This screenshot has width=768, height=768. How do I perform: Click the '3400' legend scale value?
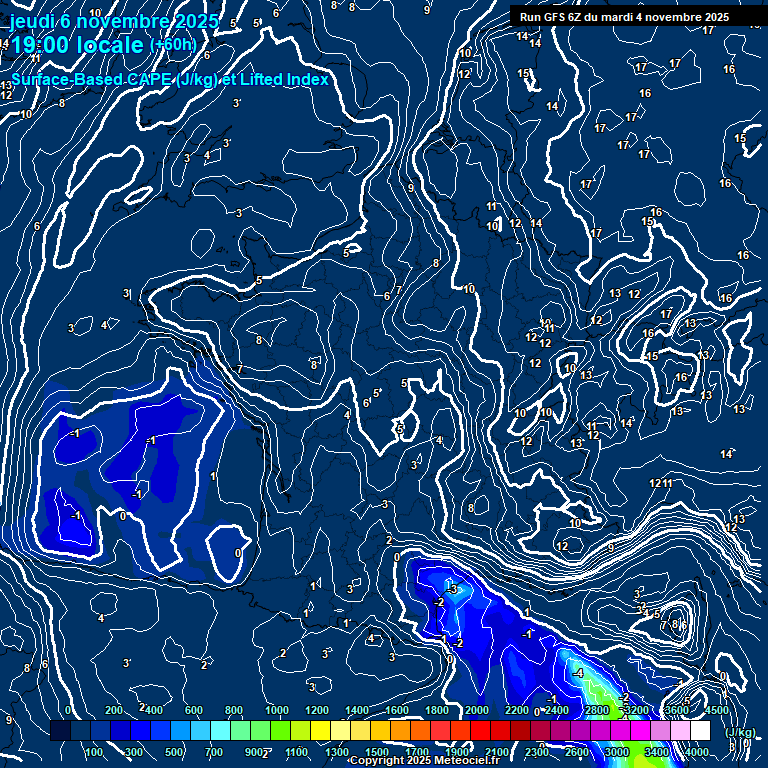point(656,752)
